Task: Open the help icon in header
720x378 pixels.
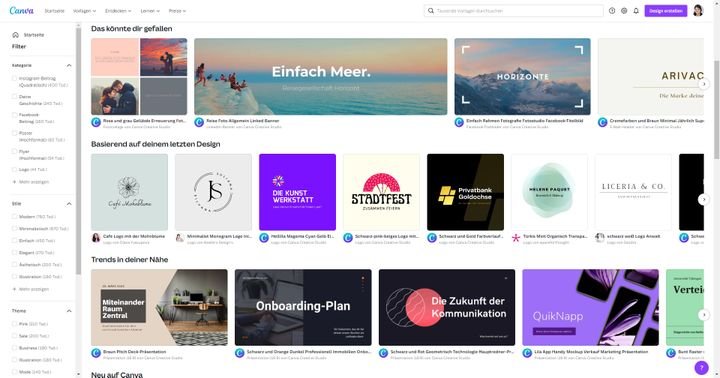Action: coord(612,11)
